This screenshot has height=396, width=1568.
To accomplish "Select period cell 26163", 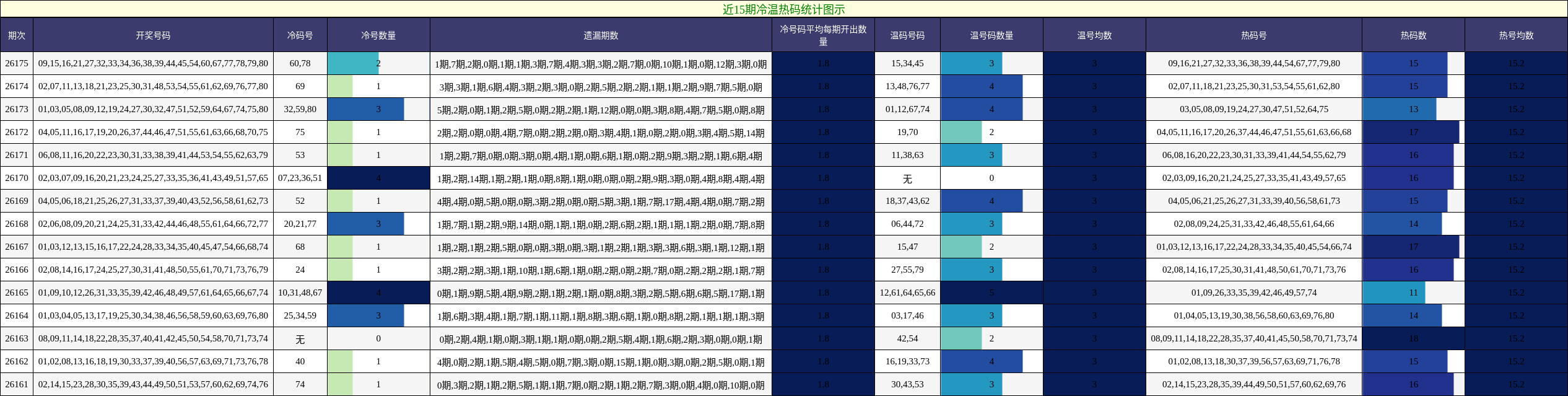I will [x=17, y=338].
